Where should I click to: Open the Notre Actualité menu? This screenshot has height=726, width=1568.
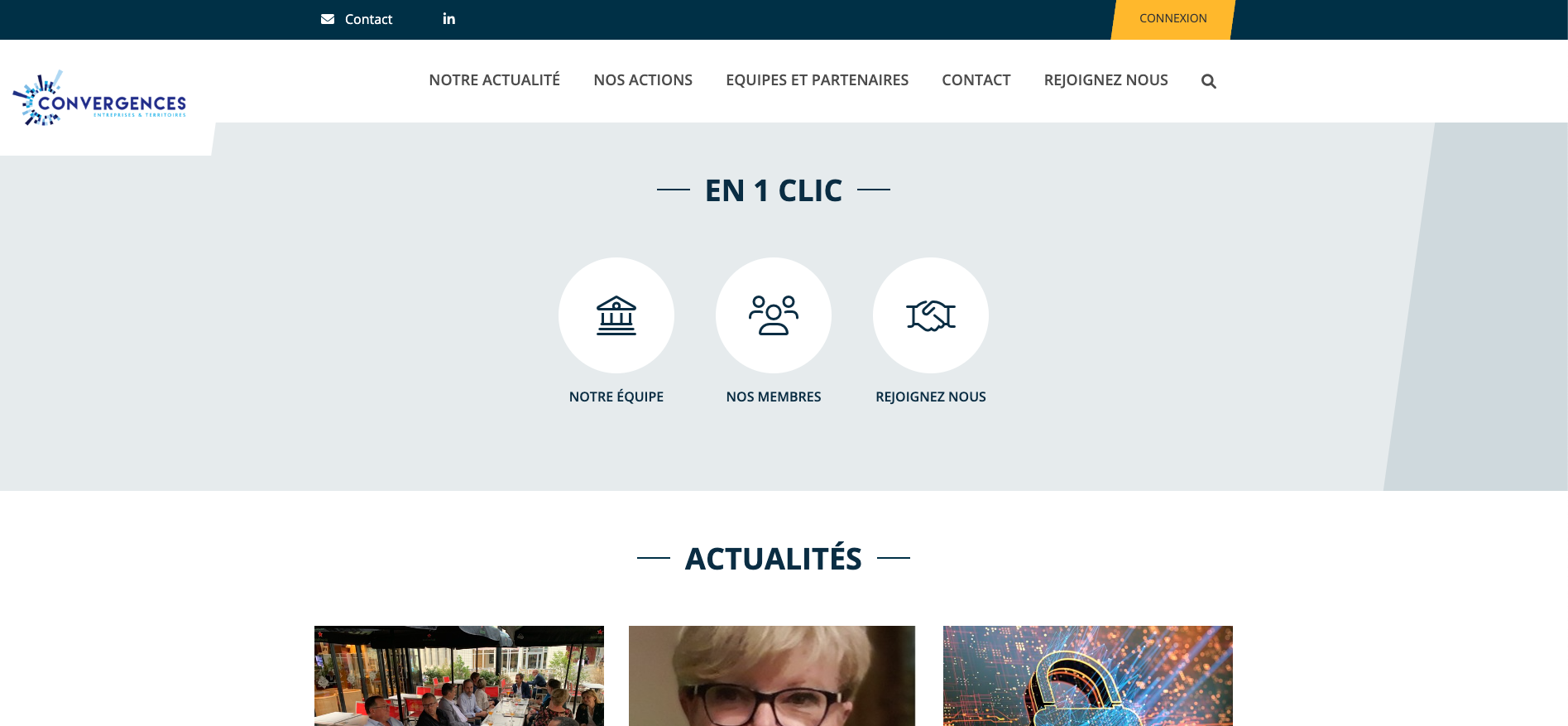click(494, 80)
